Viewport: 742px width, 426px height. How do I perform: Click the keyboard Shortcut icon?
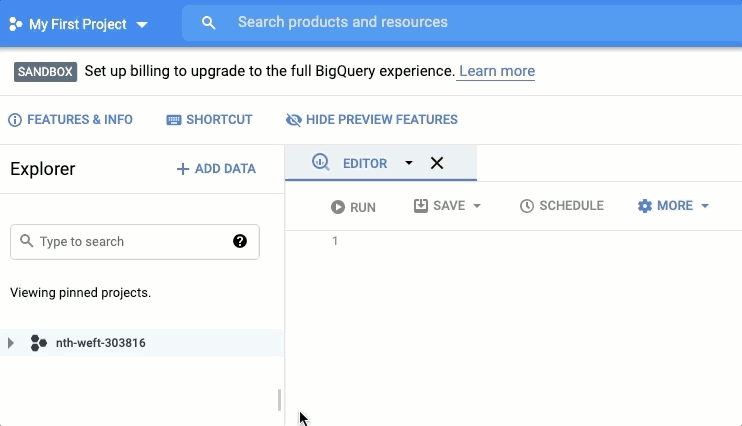(174, 120)
